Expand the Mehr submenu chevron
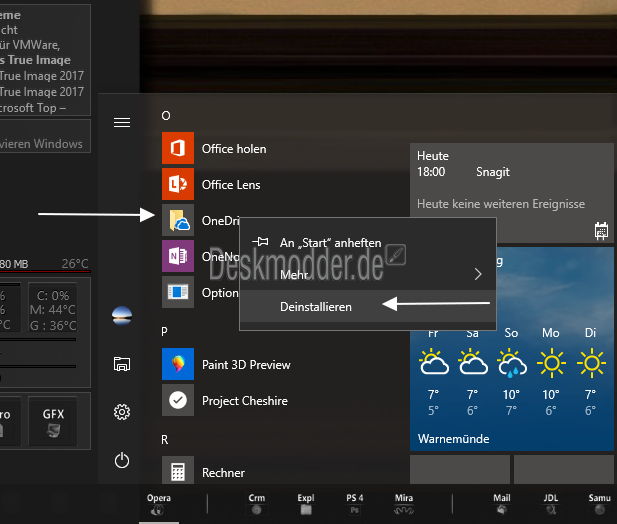The width and height of the screenshot is (617, 524). [x=478, y=274]
